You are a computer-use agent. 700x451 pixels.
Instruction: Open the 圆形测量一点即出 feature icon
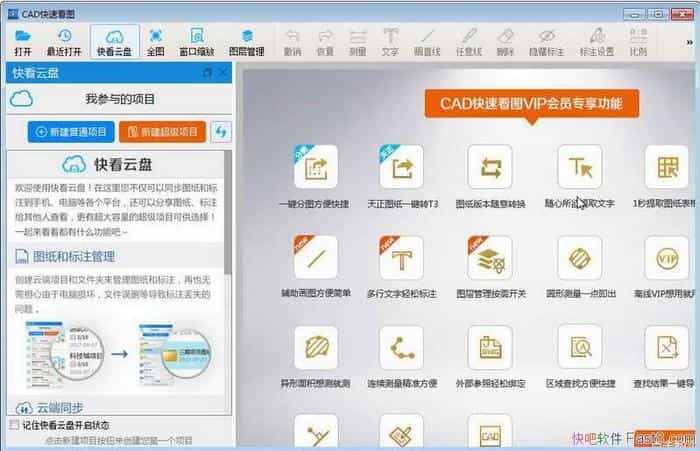pos(580,258)
